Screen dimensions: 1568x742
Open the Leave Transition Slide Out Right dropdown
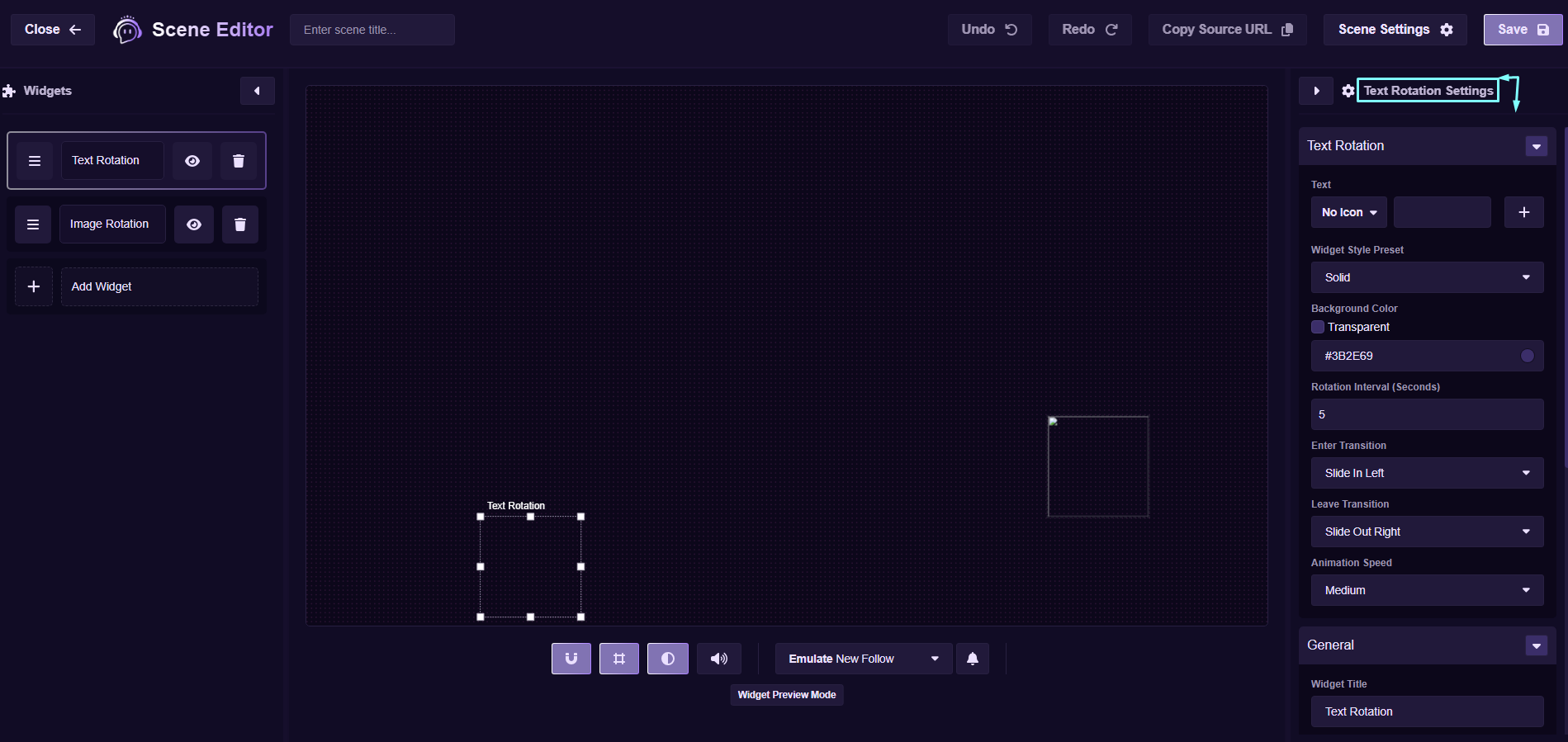[1428, 532]
